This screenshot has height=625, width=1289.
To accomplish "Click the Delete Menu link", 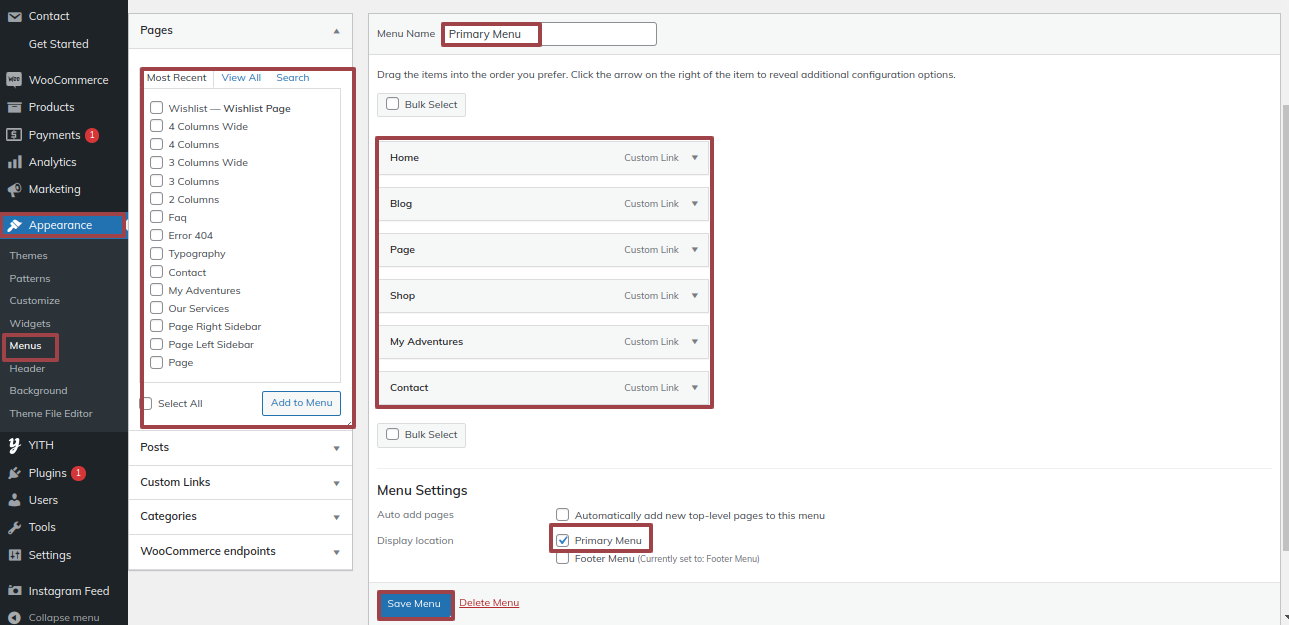I will 489,603.
